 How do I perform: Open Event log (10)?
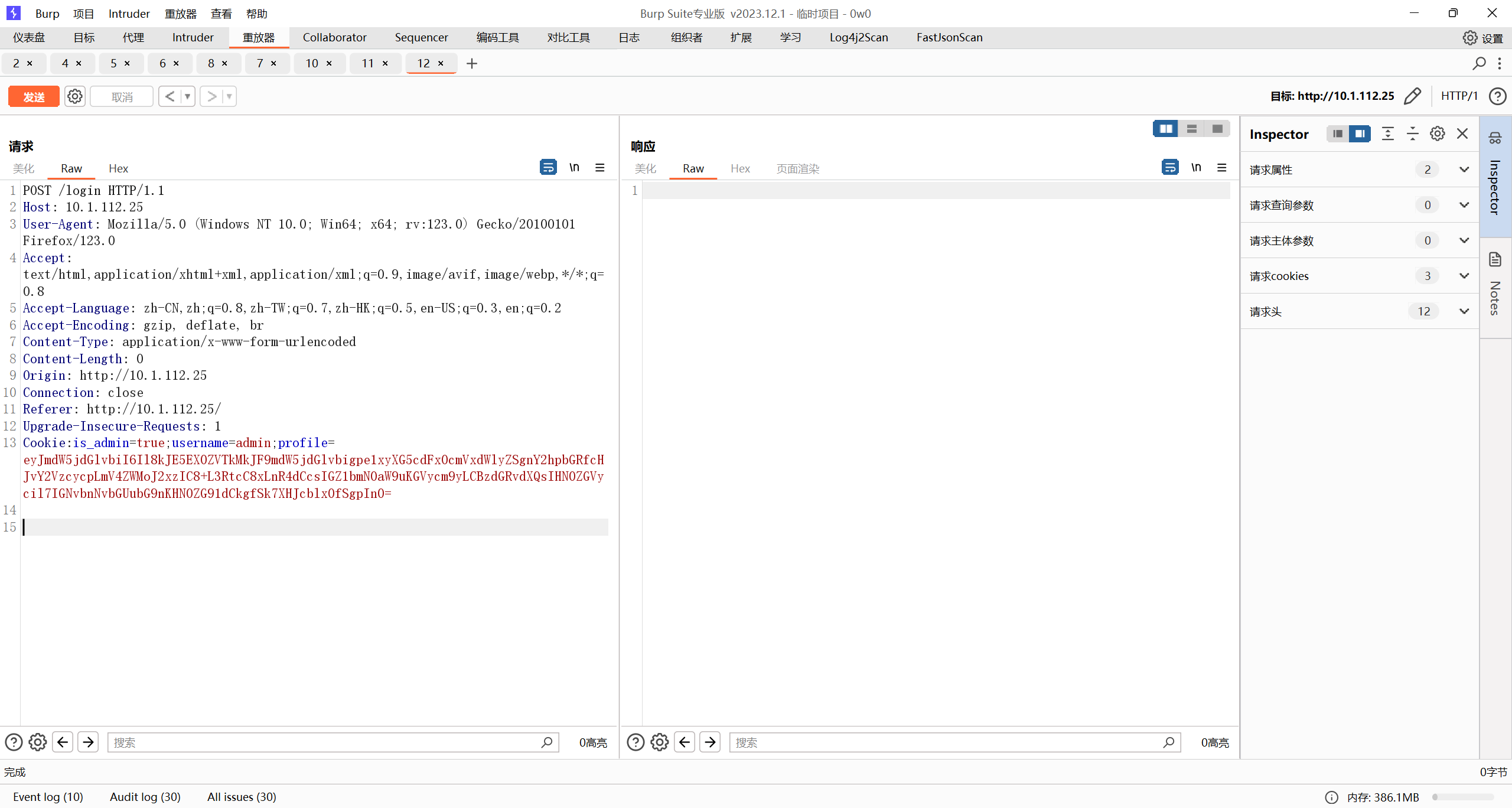(x=48, y=797)
